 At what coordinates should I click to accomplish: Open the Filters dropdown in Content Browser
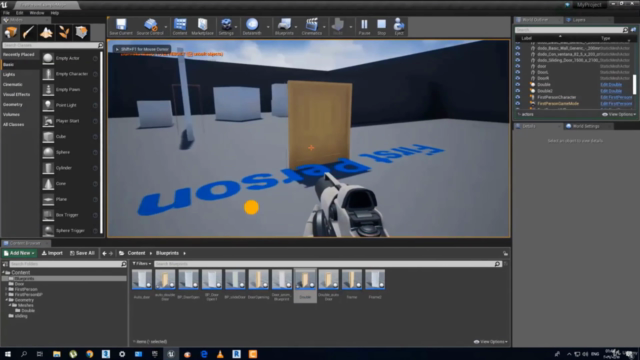click(142, 264)
